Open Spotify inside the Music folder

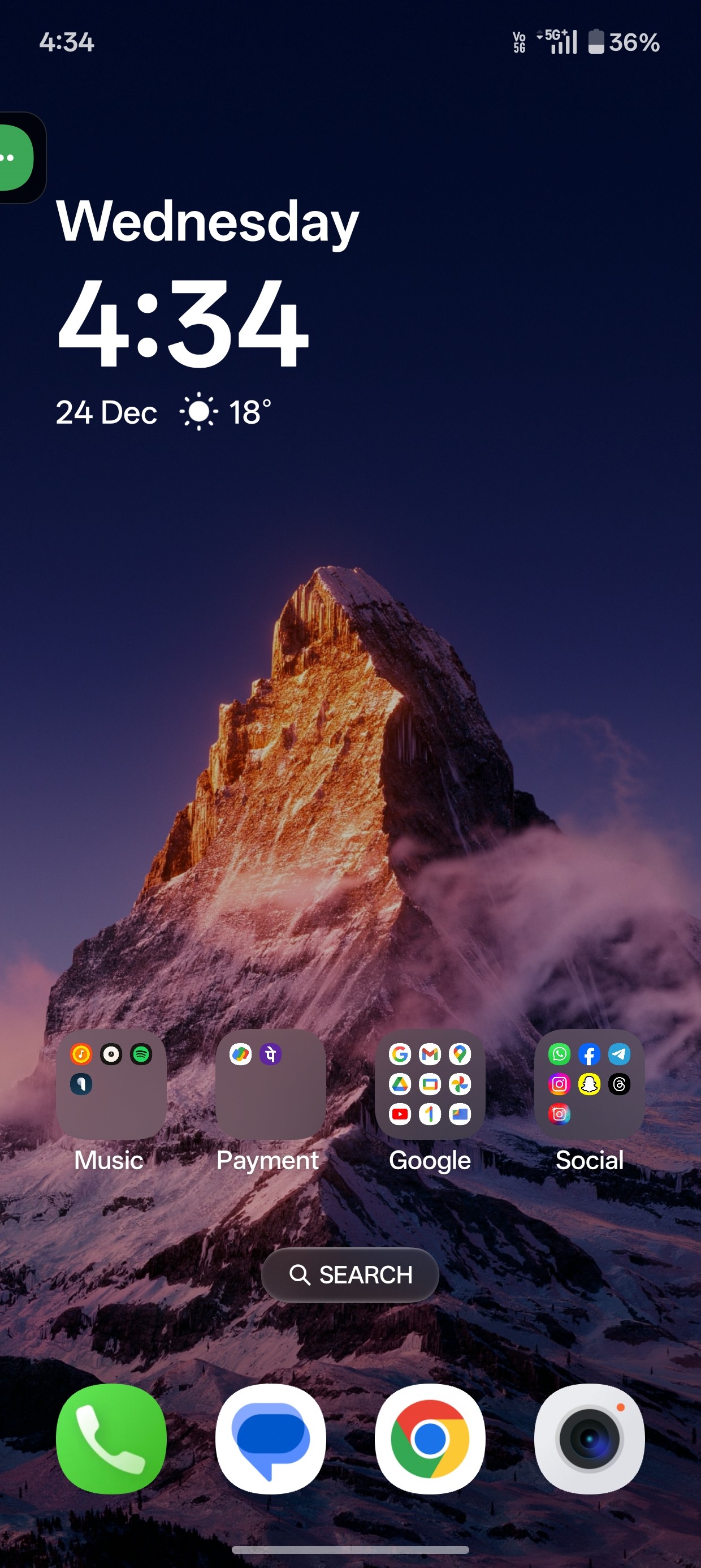[141, 1054]
